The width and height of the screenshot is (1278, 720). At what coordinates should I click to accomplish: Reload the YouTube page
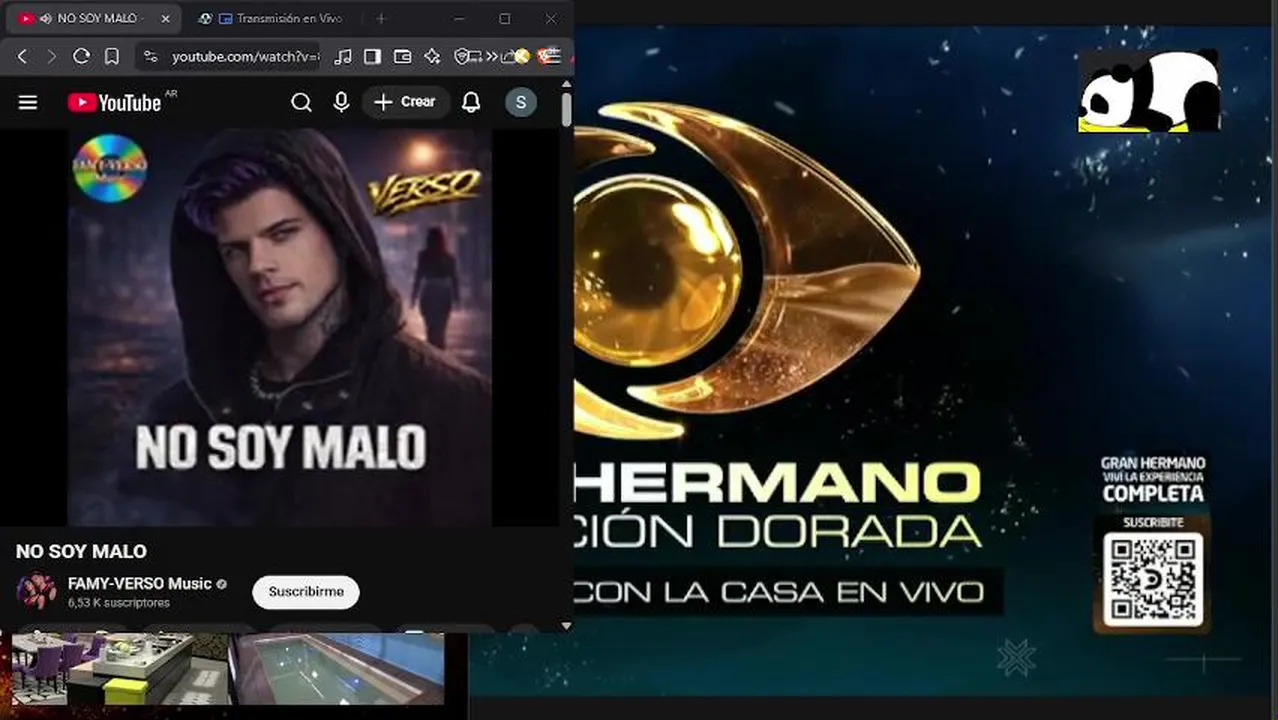pos(81,57)
